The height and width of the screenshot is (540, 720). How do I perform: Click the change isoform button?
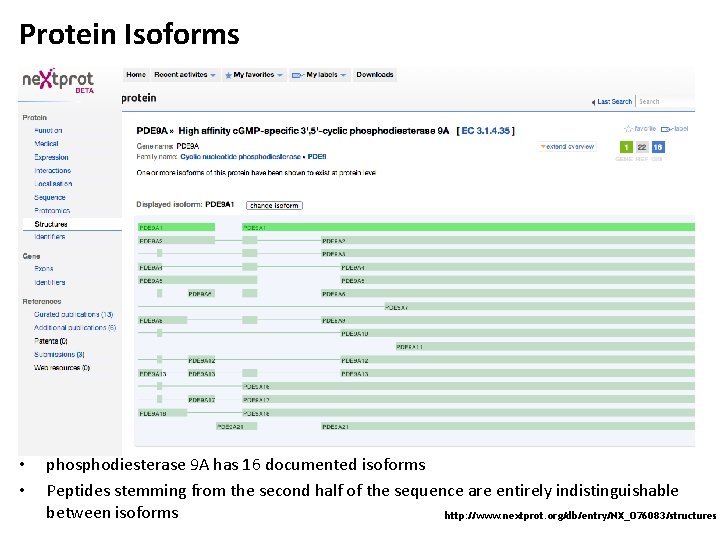click(x=274, y=206)
